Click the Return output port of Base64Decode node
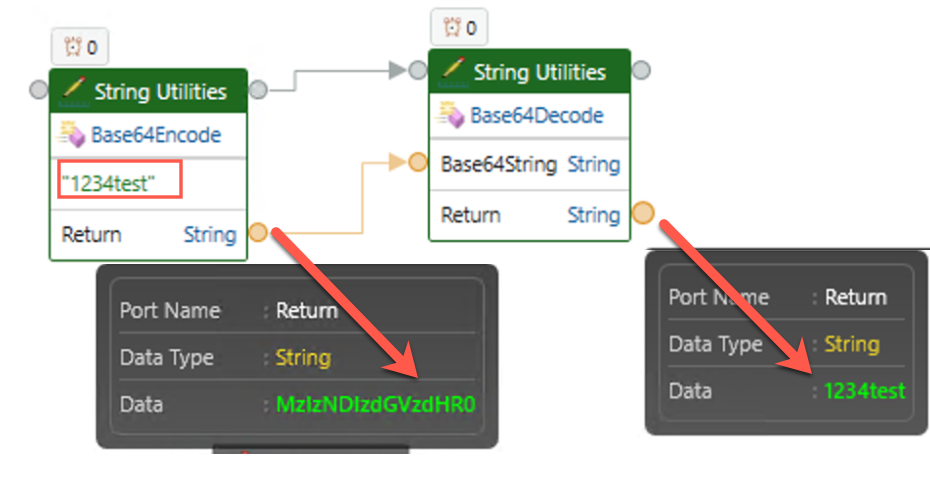 point(643,212)
